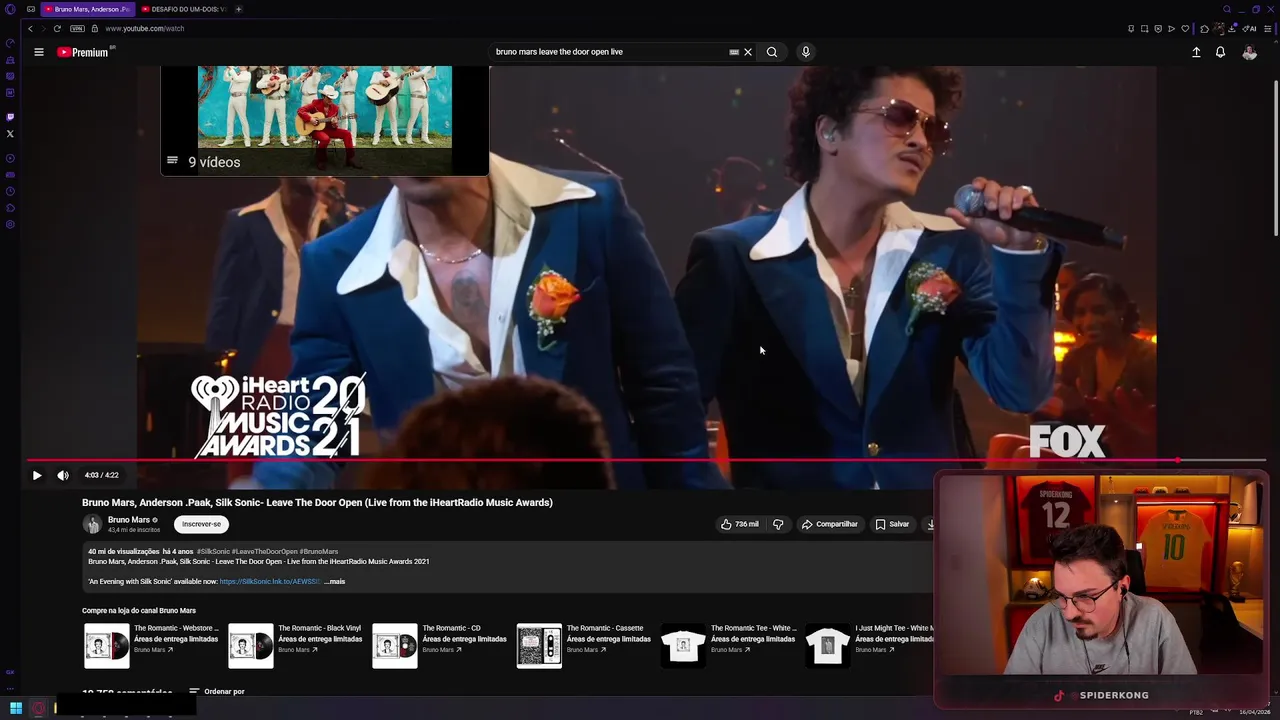Open The Romantic - Cassette product
The height and width of the screenshot is (720, 1280).
point(583,645)
